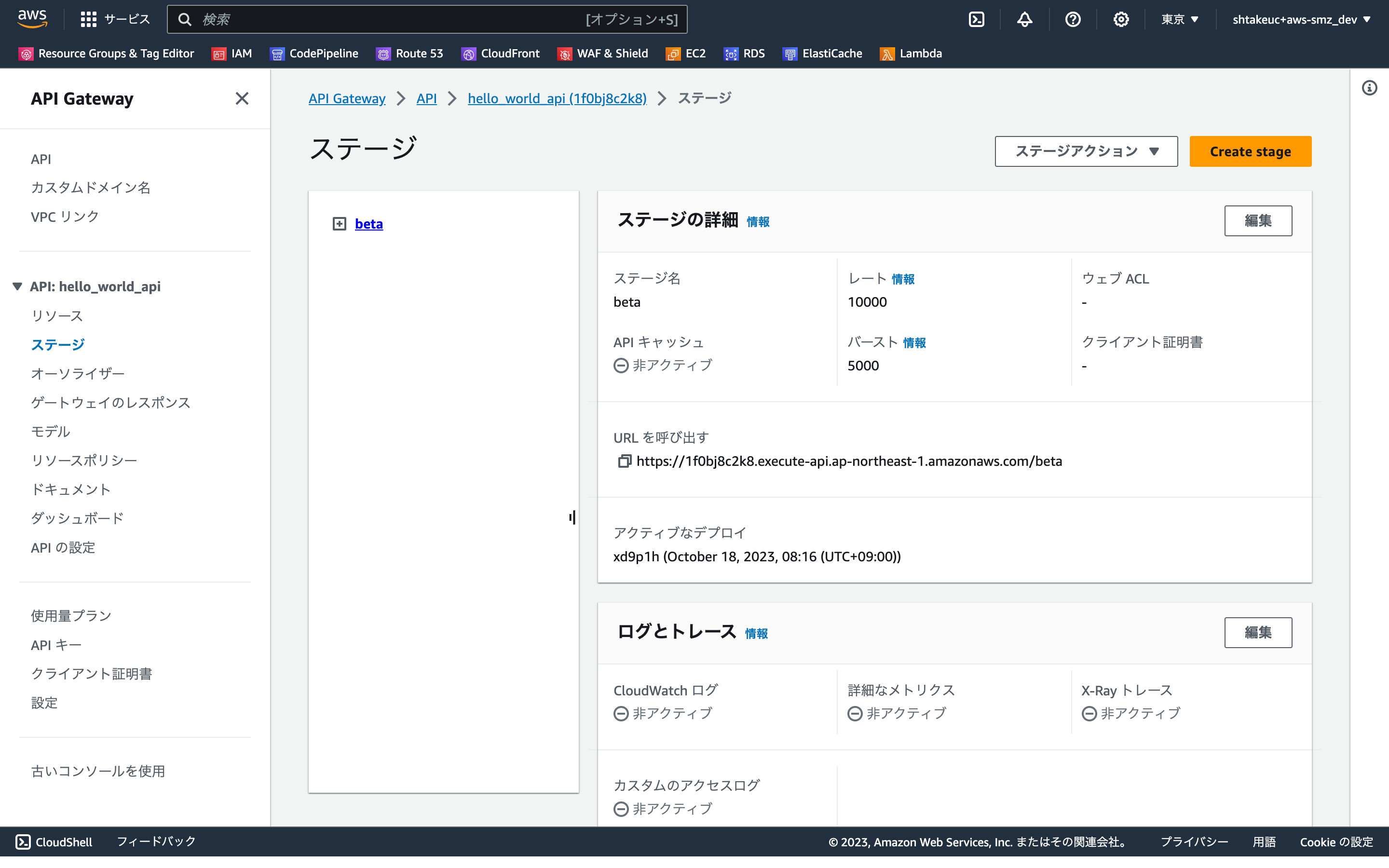This screenshot has width=1389, height=868.
Task: Open 用語 in the footer
Action: pyautogui.click(x=1264, y=841)
